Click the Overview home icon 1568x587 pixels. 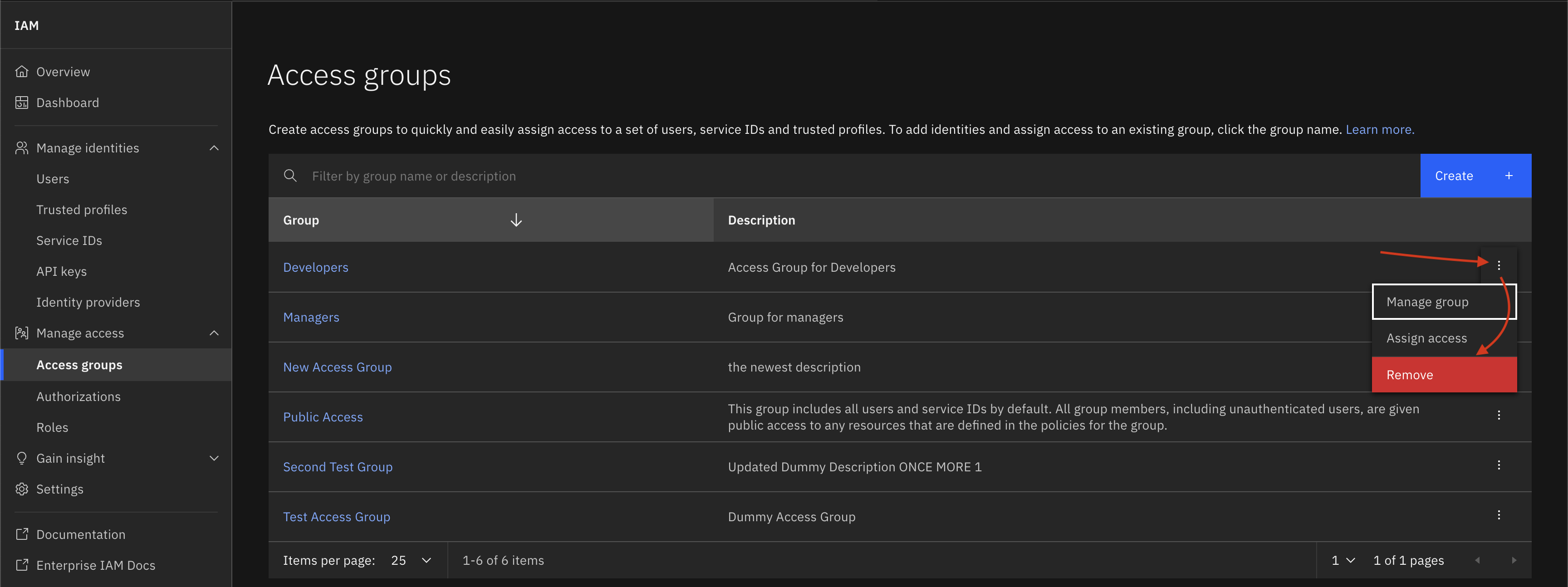(x=22, y=72)
